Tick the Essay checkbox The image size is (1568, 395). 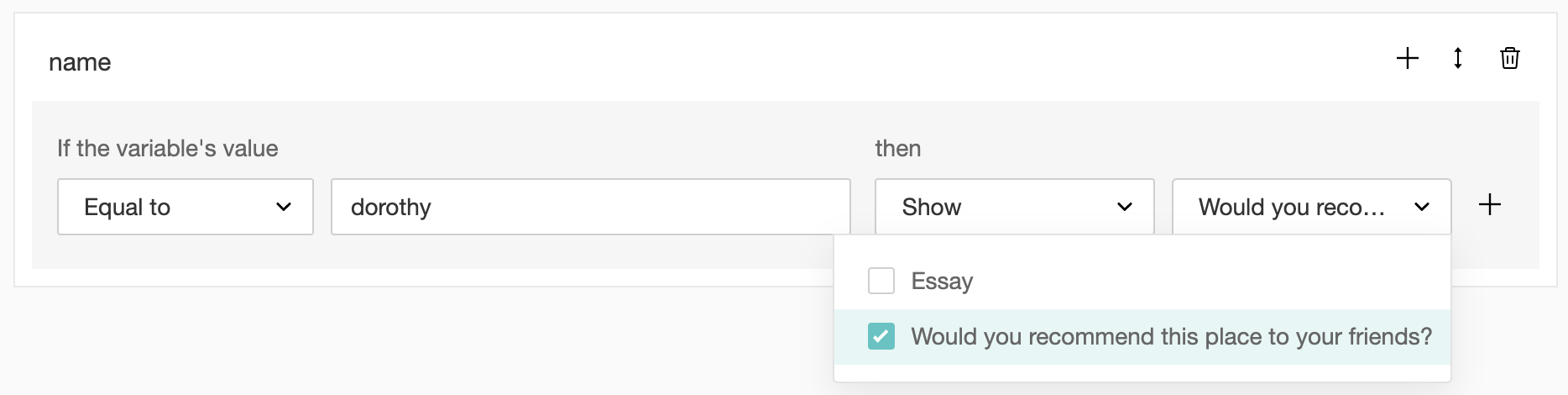click(x=881, y=281)
